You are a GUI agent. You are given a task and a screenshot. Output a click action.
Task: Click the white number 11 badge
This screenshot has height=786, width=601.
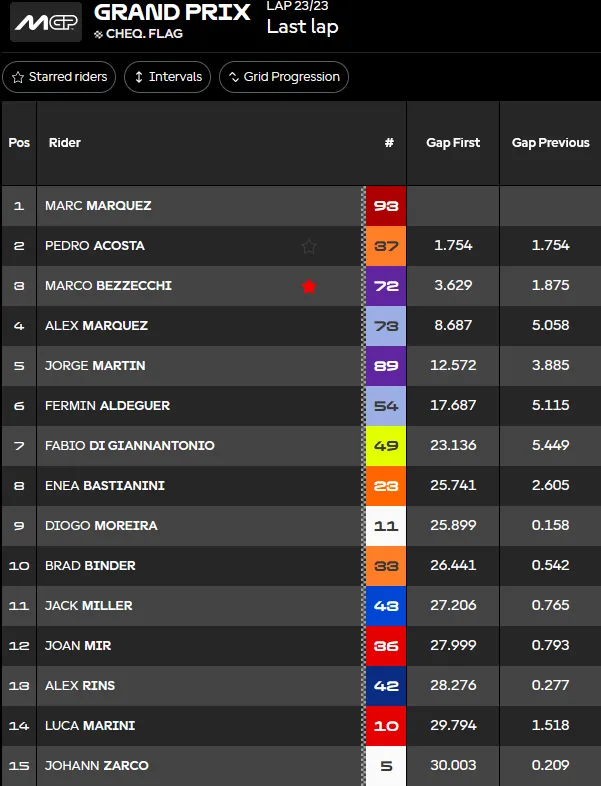pos(386,526)
